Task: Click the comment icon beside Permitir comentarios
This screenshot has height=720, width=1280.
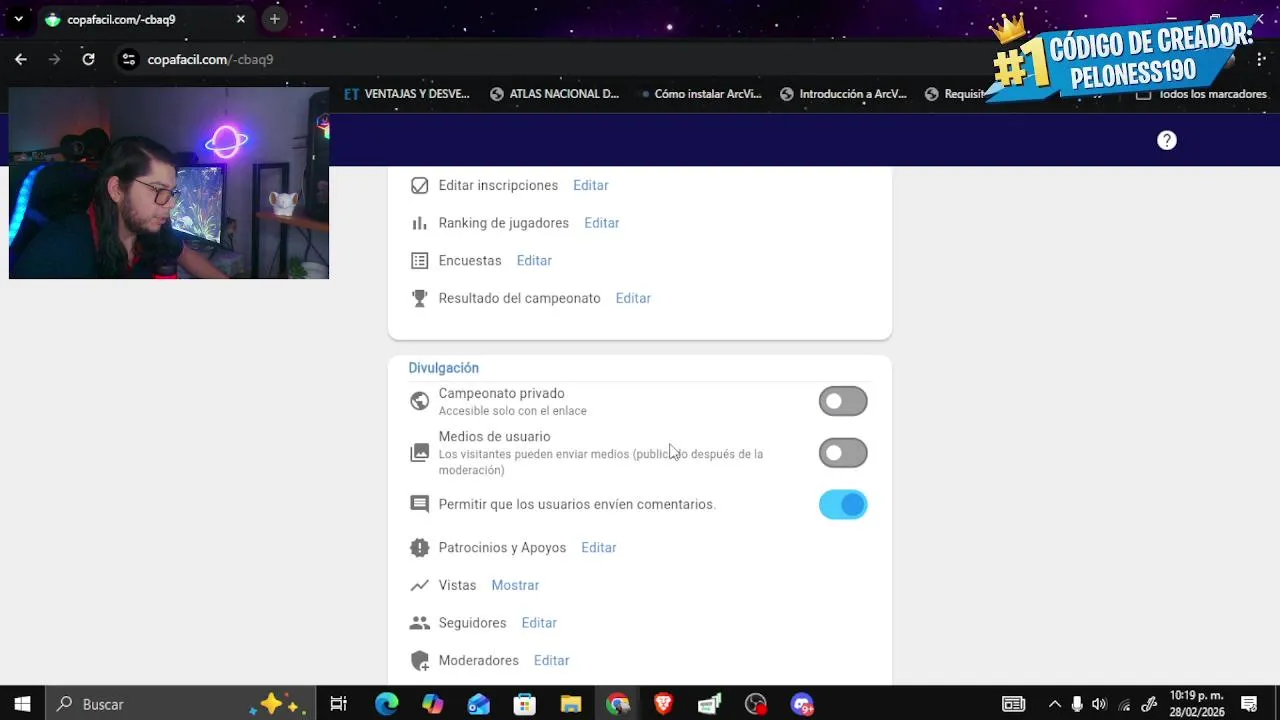Action: pos(420,504)
